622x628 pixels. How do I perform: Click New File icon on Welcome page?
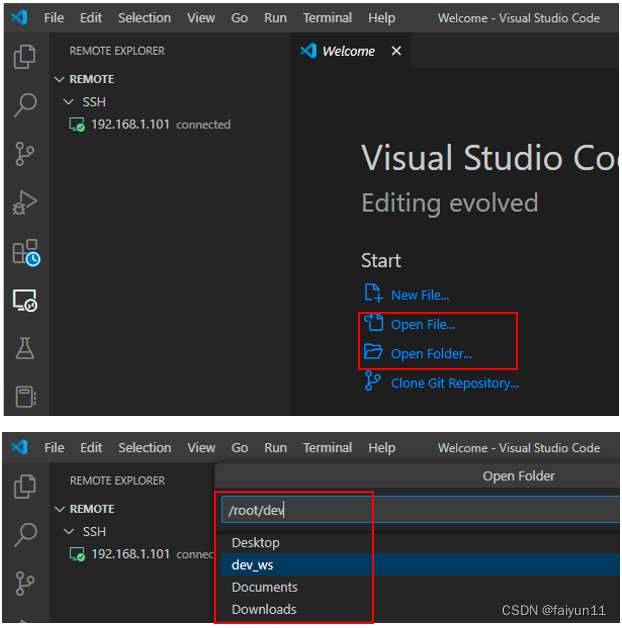click(x=373, y=292)
